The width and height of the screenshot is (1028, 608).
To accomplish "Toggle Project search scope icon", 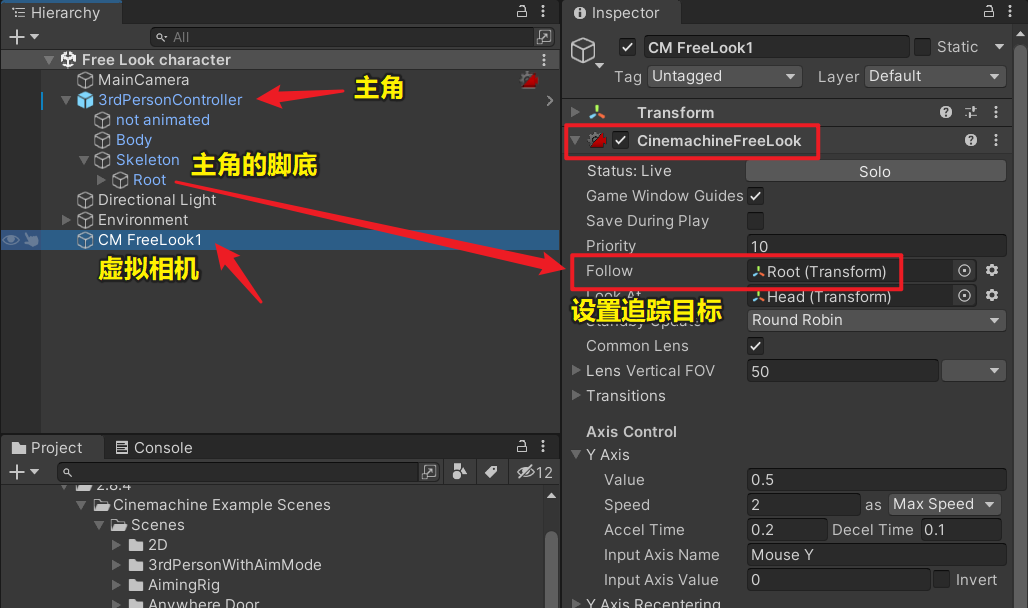I will pyautogui.click(x=429, y=472).
